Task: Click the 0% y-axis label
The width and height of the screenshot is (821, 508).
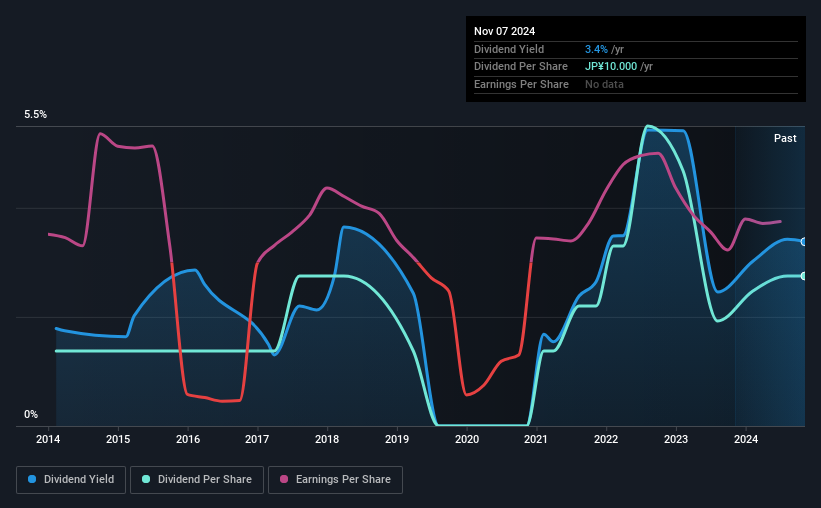Action: [x=31, y=414]
